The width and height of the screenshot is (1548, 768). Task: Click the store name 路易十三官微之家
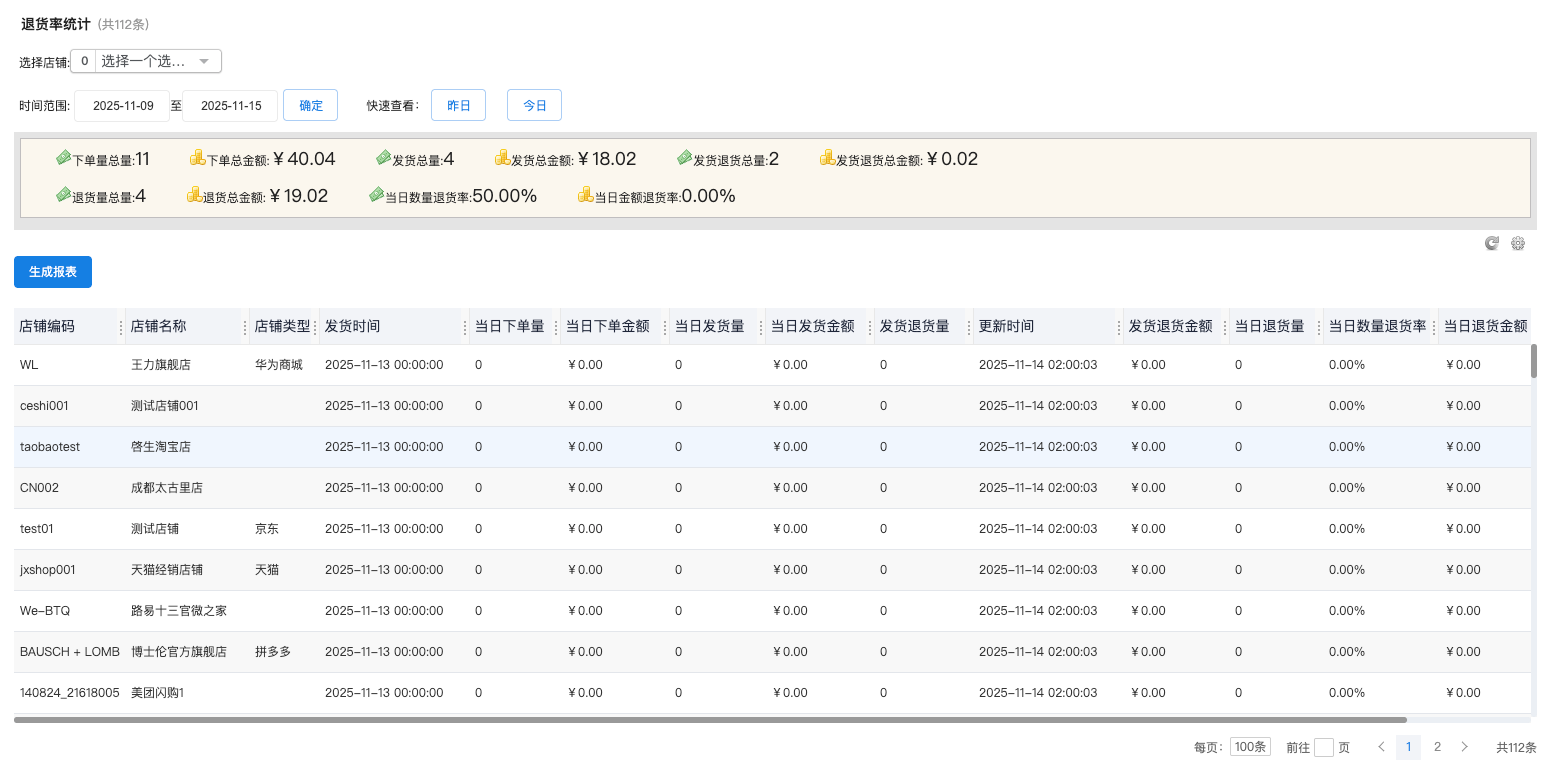pos(179,611)
